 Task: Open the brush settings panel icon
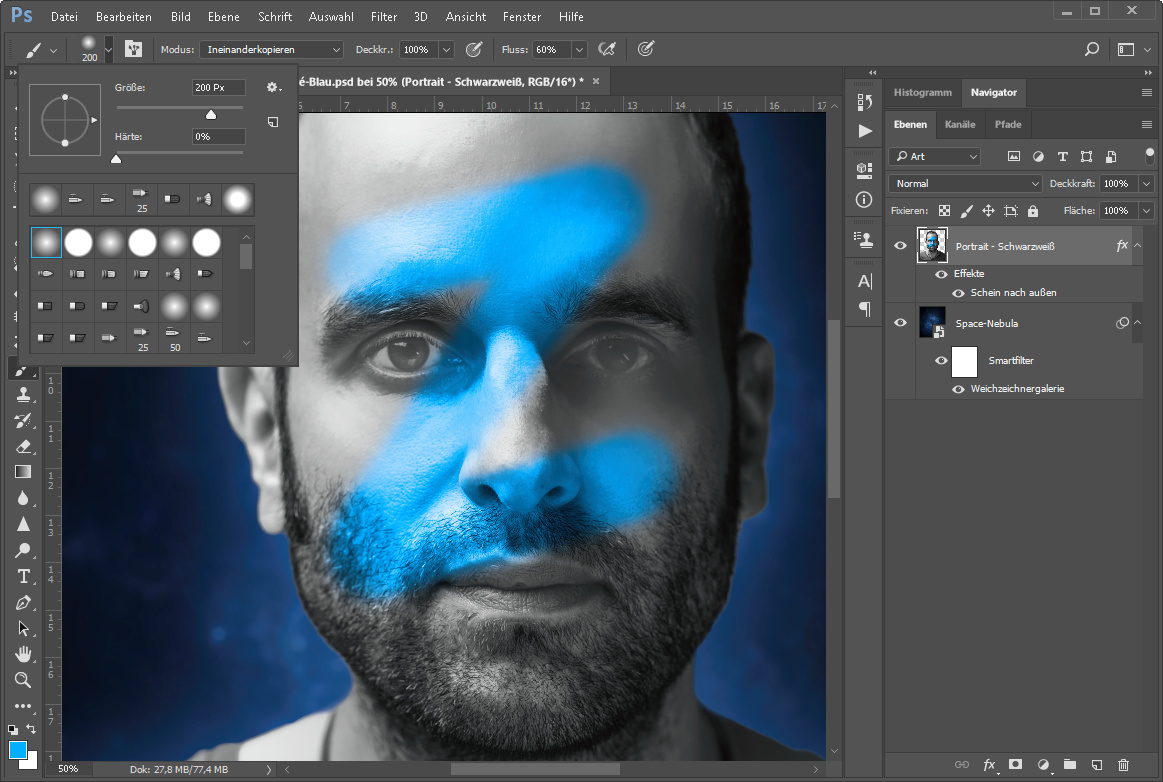click(x=133, y=49)
